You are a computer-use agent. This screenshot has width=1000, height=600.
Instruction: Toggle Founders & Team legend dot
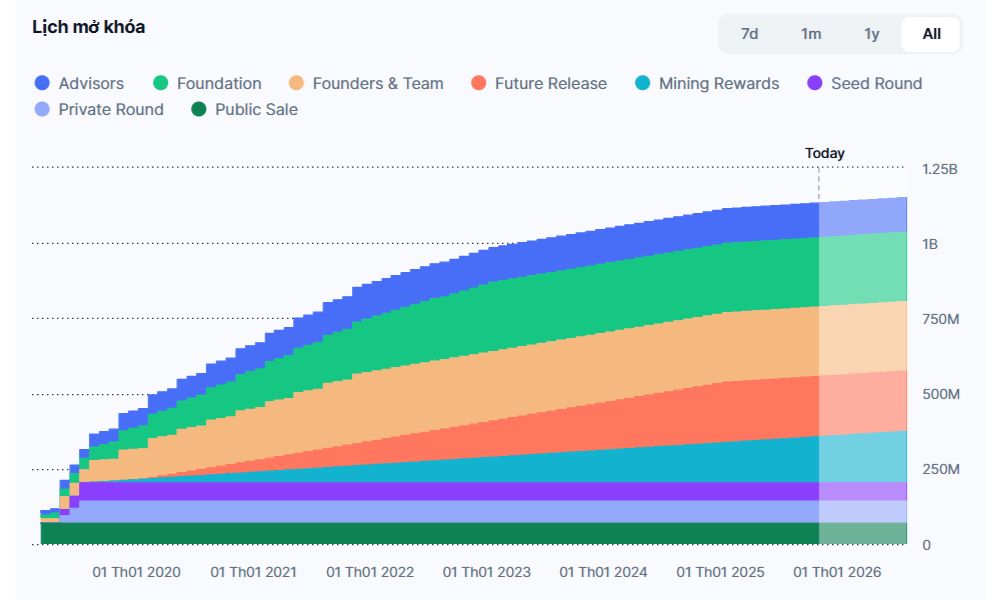(x=296, y=84)
